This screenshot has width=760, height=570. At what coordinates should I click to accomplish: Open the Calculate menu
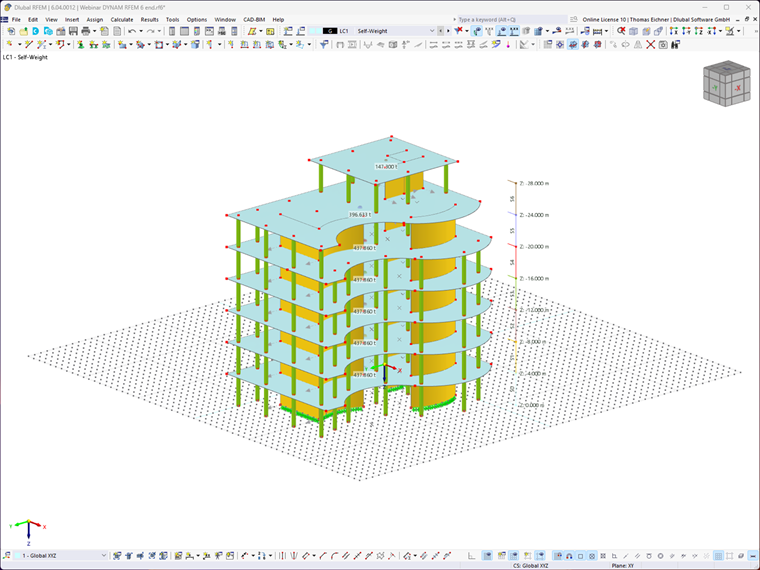click(122, 20)
